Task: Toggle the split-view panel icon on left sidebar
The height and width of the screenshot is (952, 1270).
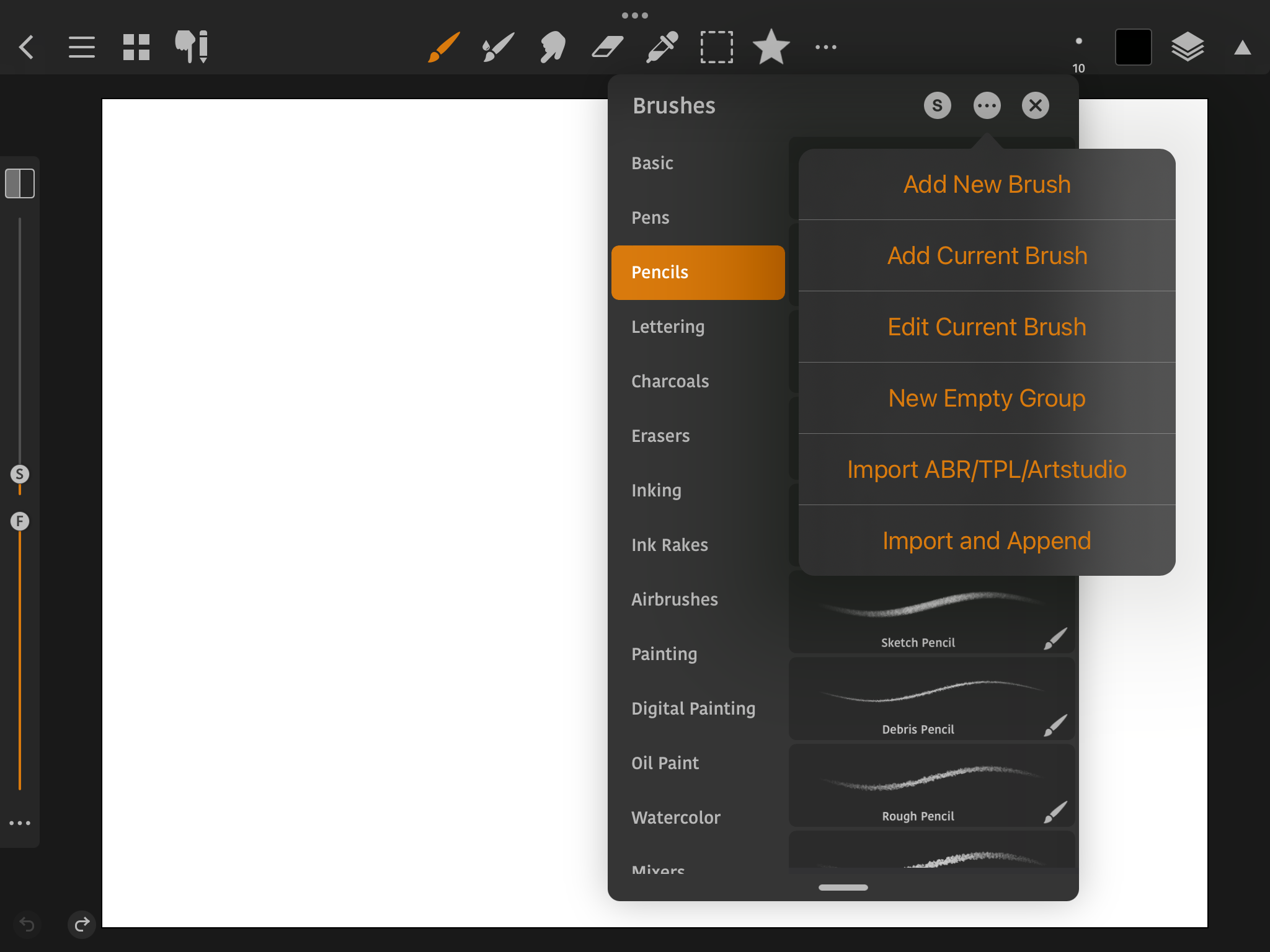Action: (20, 183)
